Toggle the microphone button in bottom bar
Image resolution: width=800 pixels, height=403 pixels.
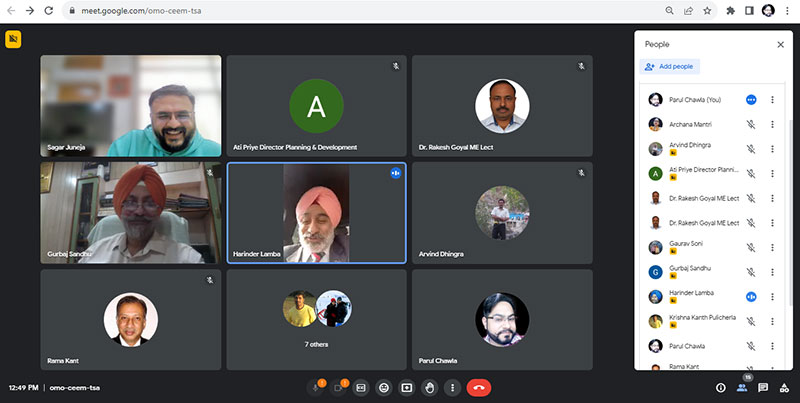(315, 387)
